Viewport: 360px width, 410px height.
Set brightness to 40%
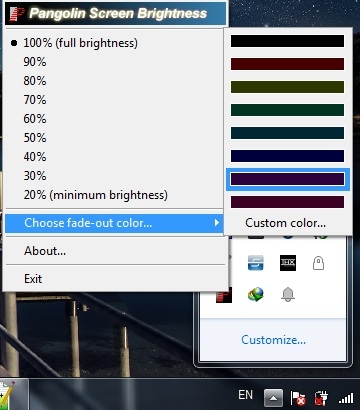tap(114, 157)
